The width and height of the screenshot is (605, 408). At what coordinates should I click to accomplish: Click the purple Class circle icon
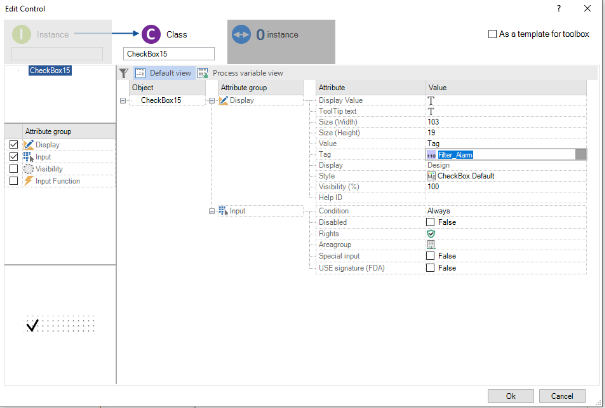tap(151, 34)
